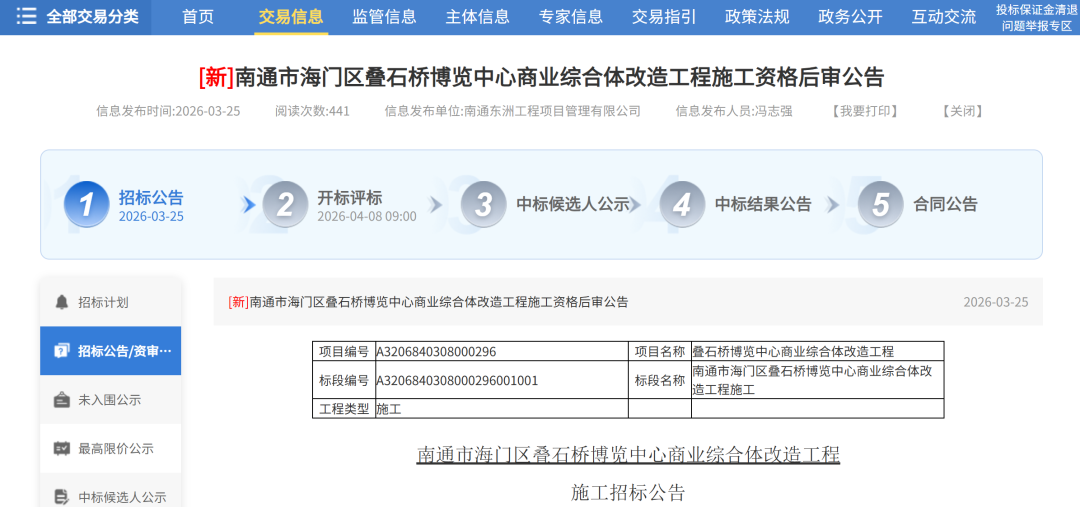
Task: Open 互动交流 in the navigation bar
Action: pyautogui.click(x=944, y=17)
